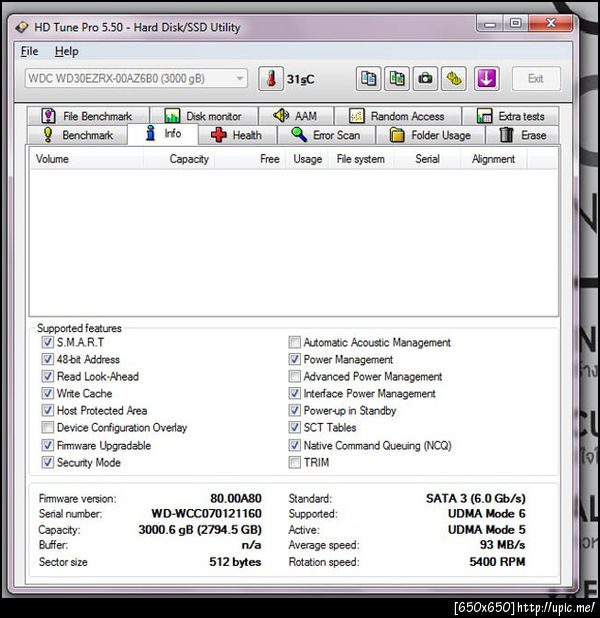The height and width of the screenshot is (618, 600).
Task: Click the copy screenshot to clipboard icon
Action: (x=397, y=79)
